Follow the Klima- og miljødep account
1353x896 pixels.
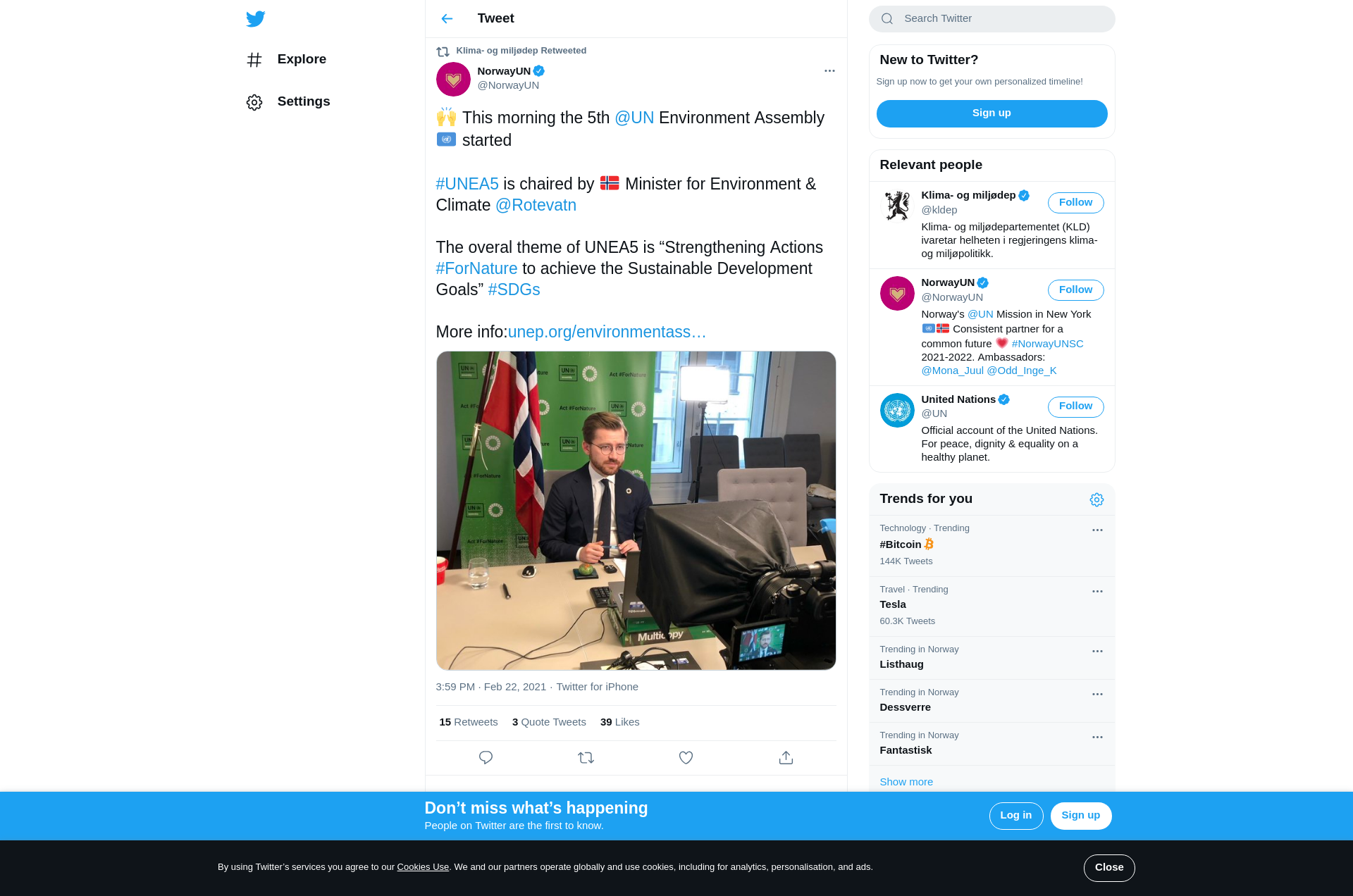click(x=1075, y=202)
